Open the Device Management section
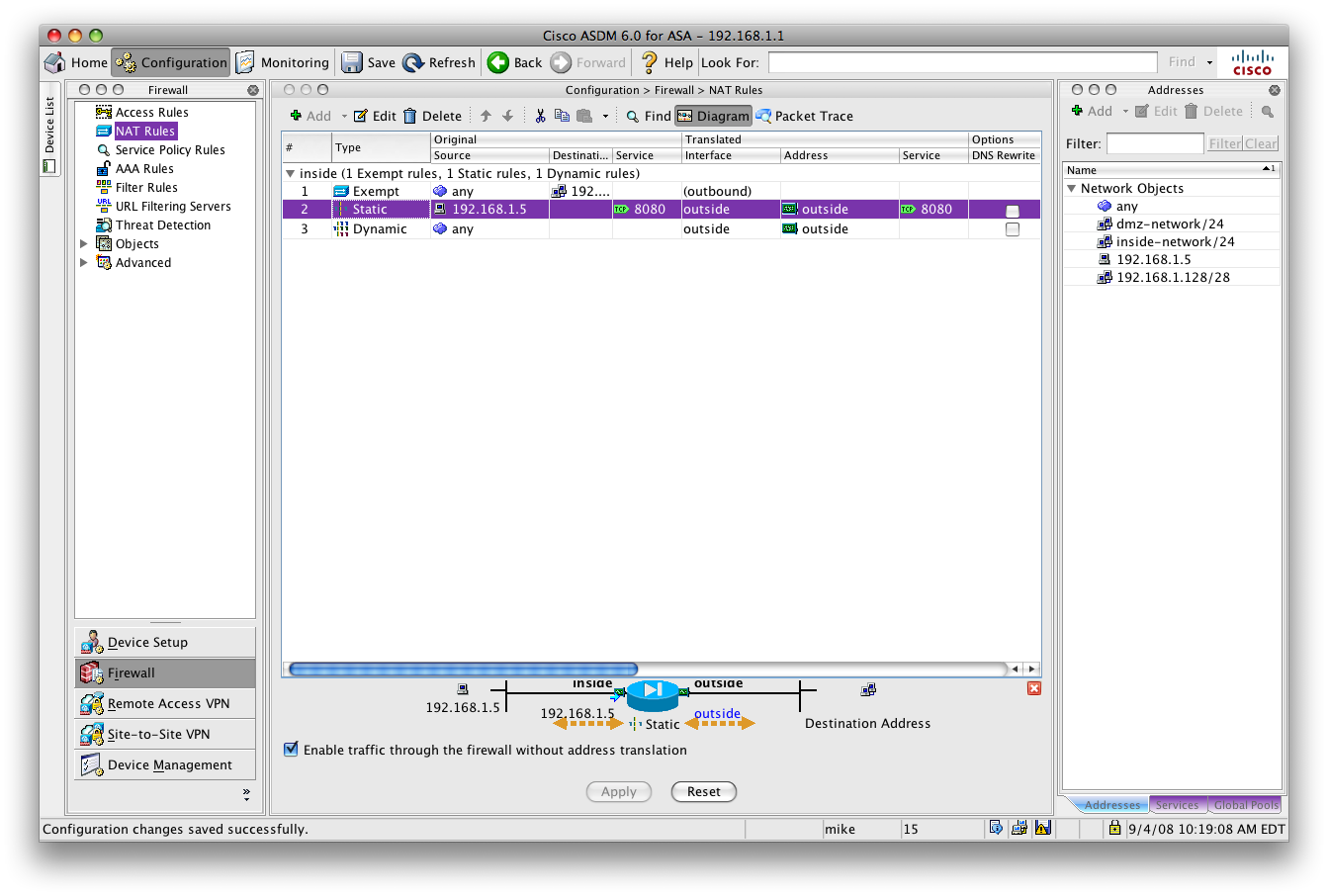The height and width of the screenshot is (896, 1328). click(165, 764)
